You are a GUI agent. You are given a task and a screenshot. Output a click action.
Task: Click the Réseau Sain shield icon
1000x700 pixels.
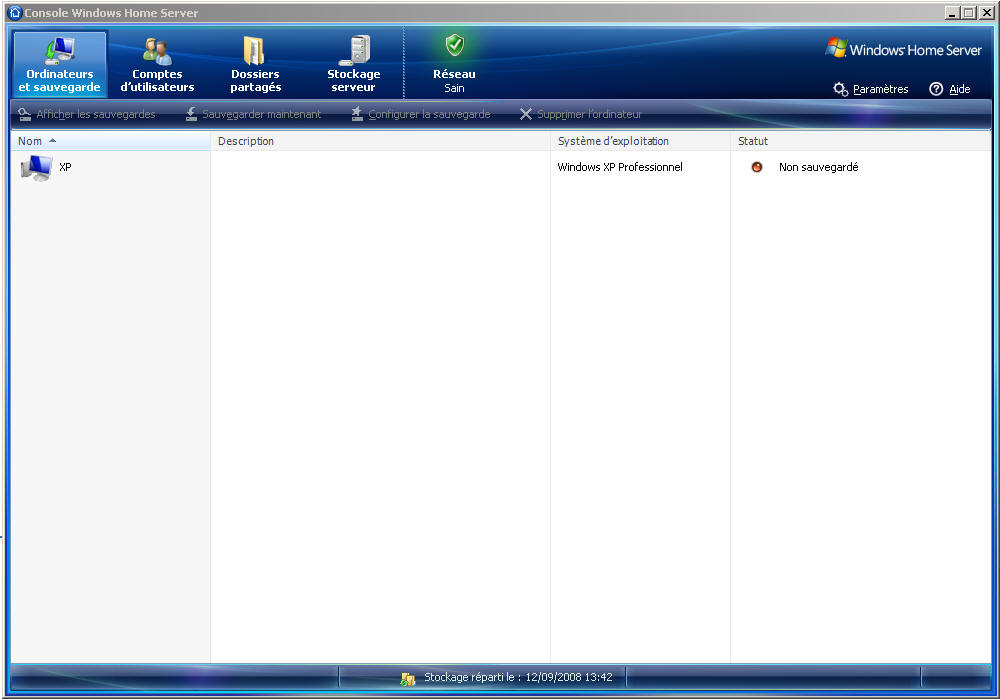click(x=455, y=45)
